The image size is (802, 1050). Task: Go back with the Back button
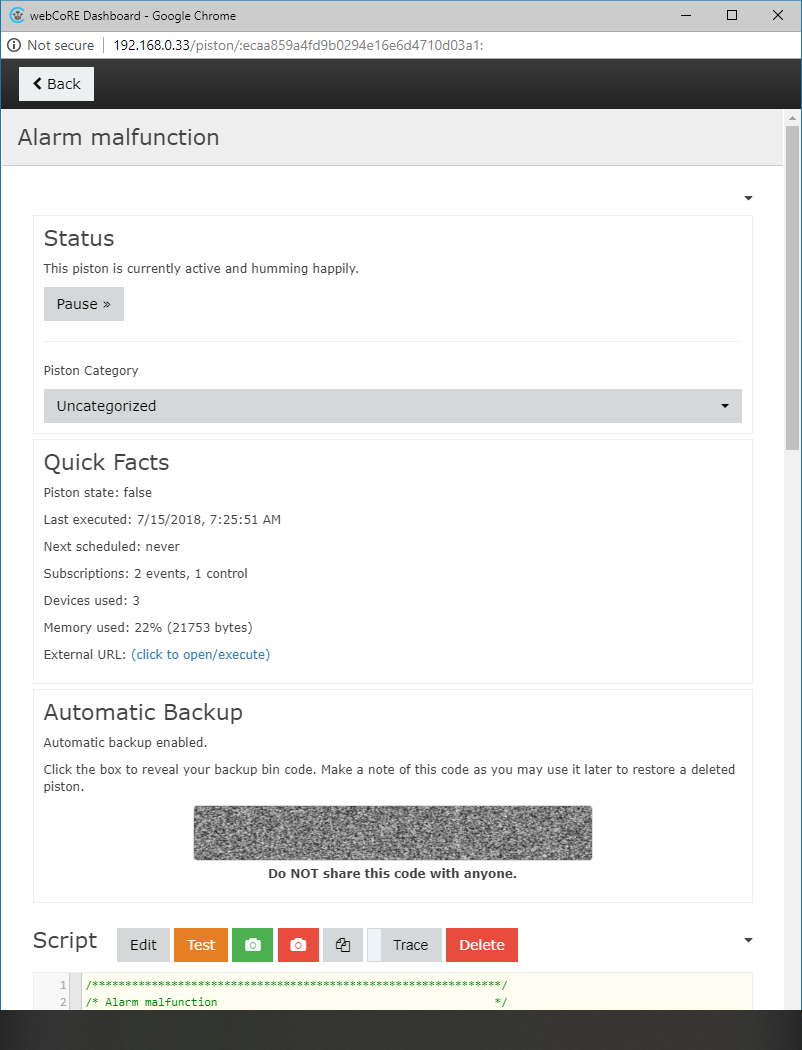[56, 84]
